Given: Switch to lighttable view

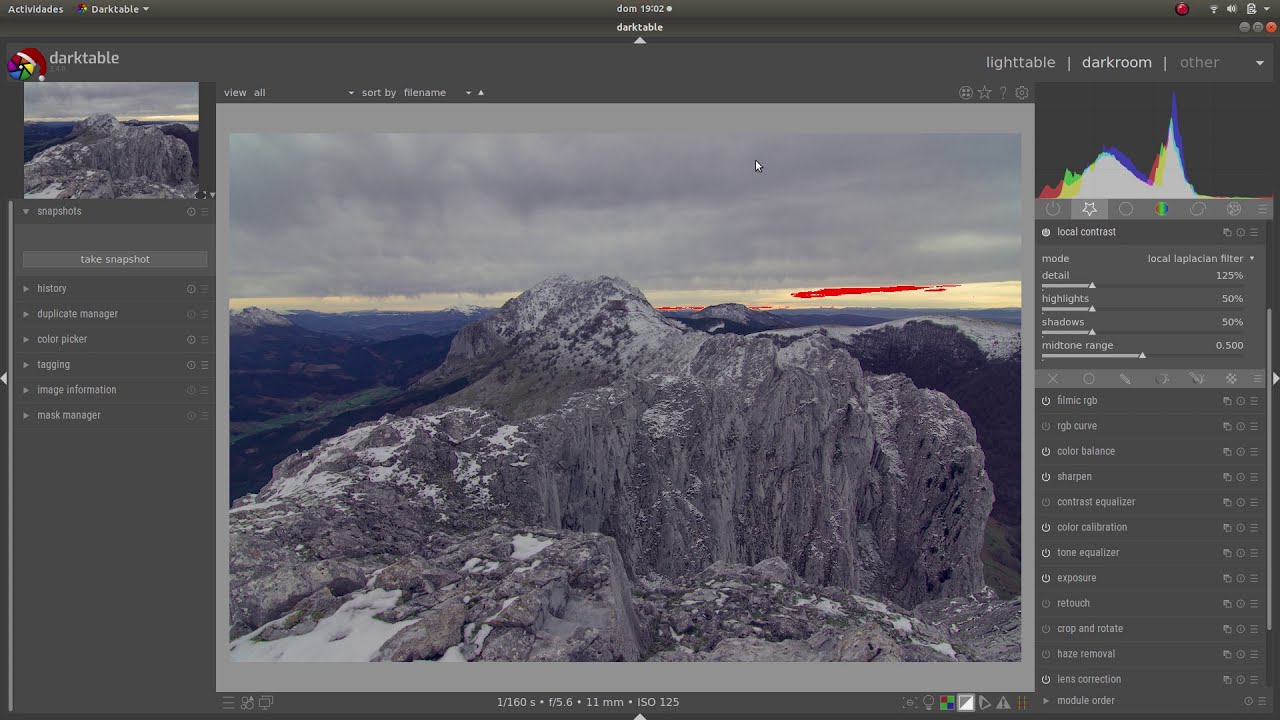Looking at the screenshot, I should [x=1020, y=62].
